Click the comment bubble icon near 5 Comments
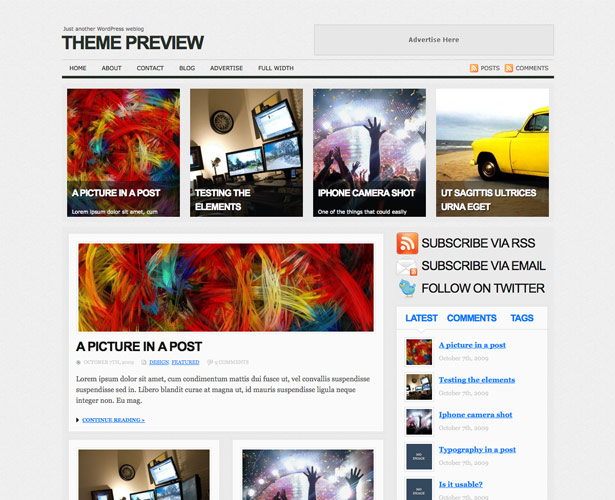This screenshot has height=500, width=615. [210, 362]
